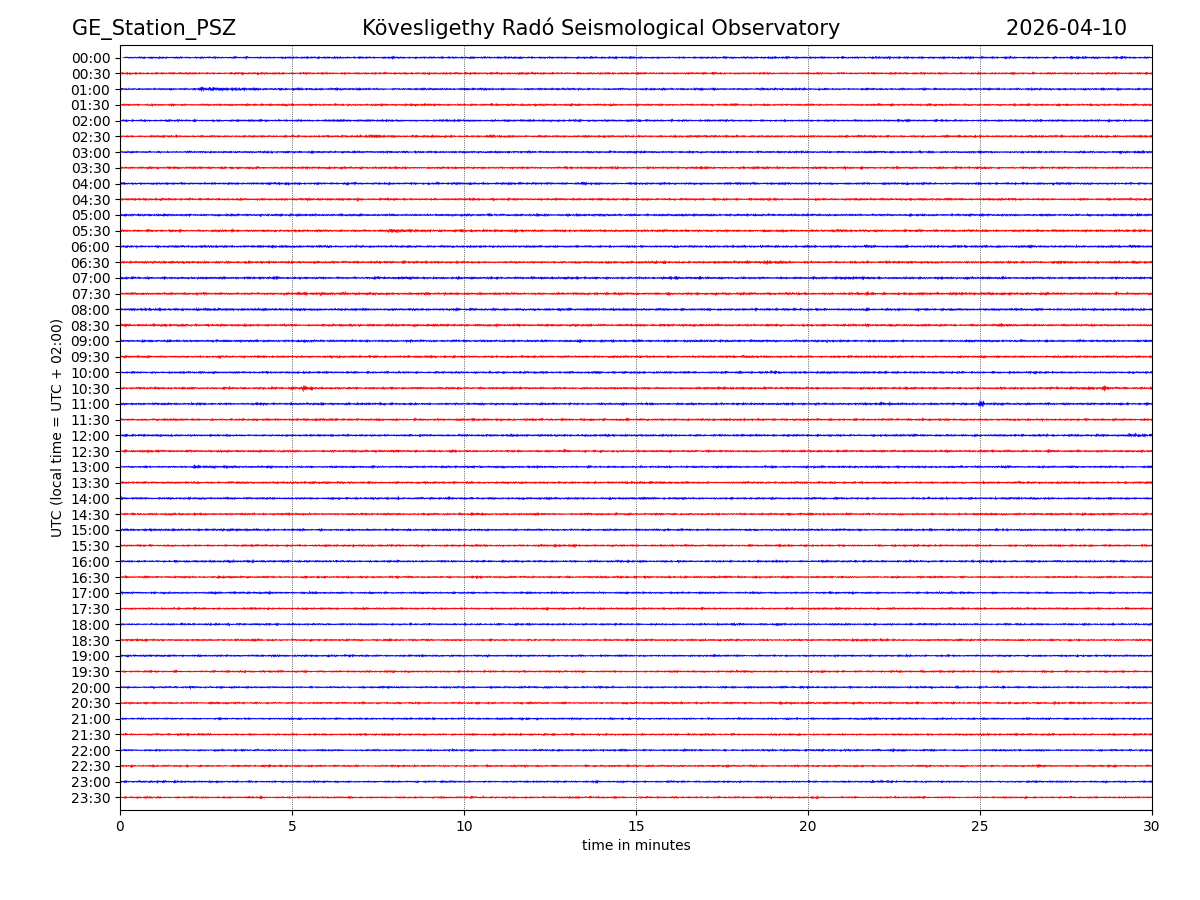1200x900 pixels.
Task: Click the red burst near minute 5 on 10:30 trace
Action: point(306,388)
